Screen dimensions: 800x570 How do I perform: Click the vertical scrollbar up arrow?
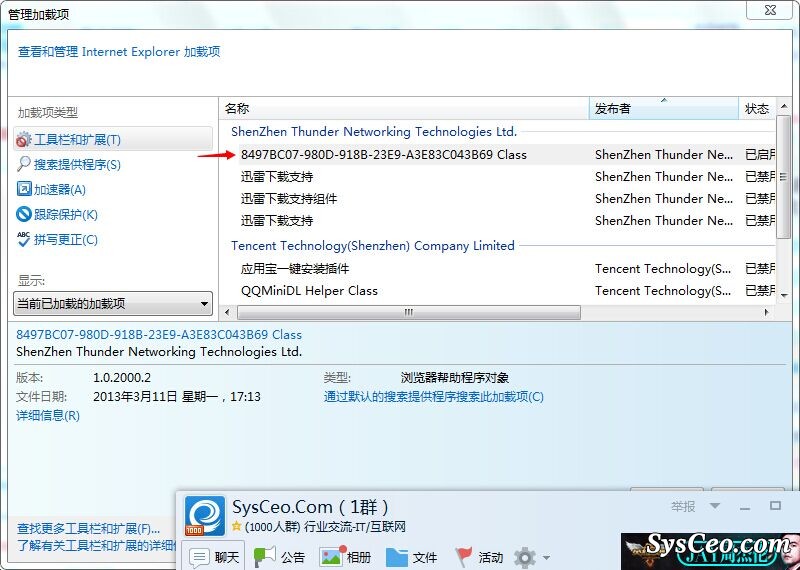(x=783, y=107)
